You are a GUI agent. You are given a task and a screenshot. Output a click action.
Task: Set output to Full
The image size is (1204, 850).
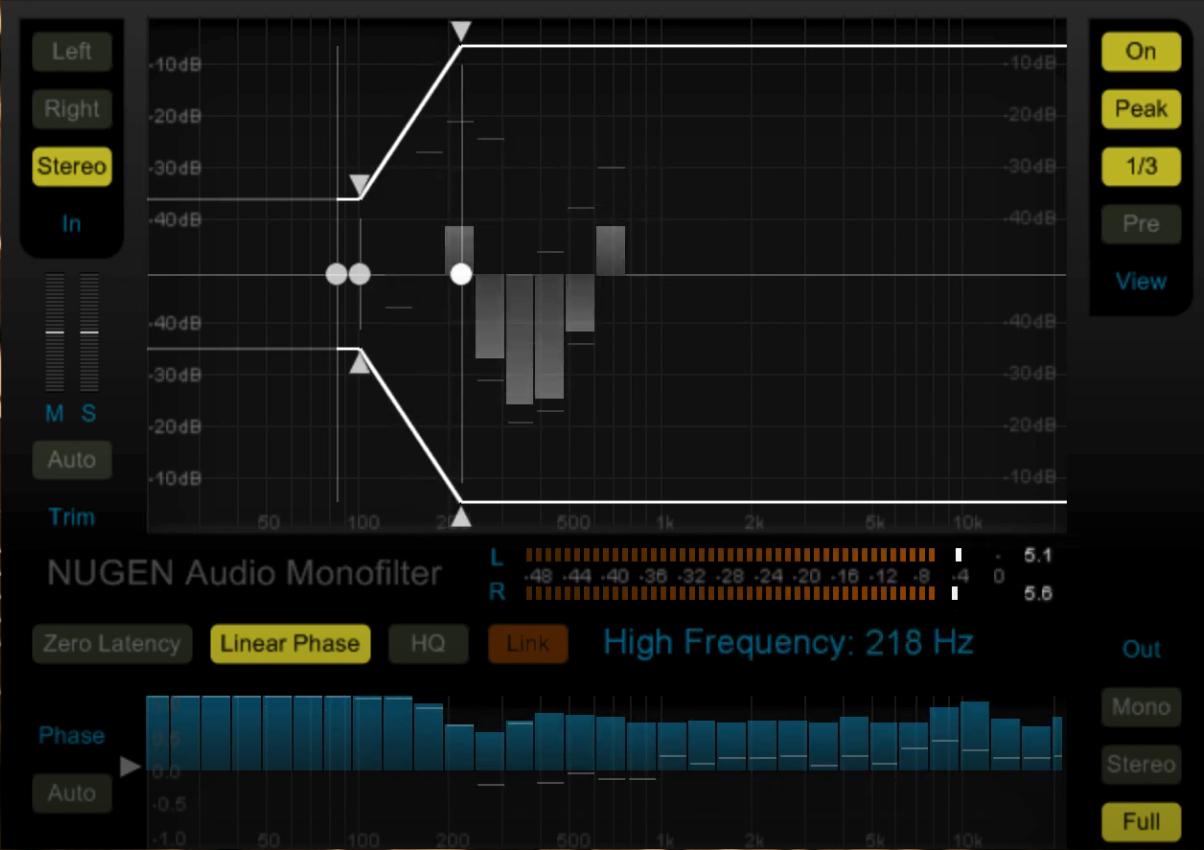click(1141, 822)
